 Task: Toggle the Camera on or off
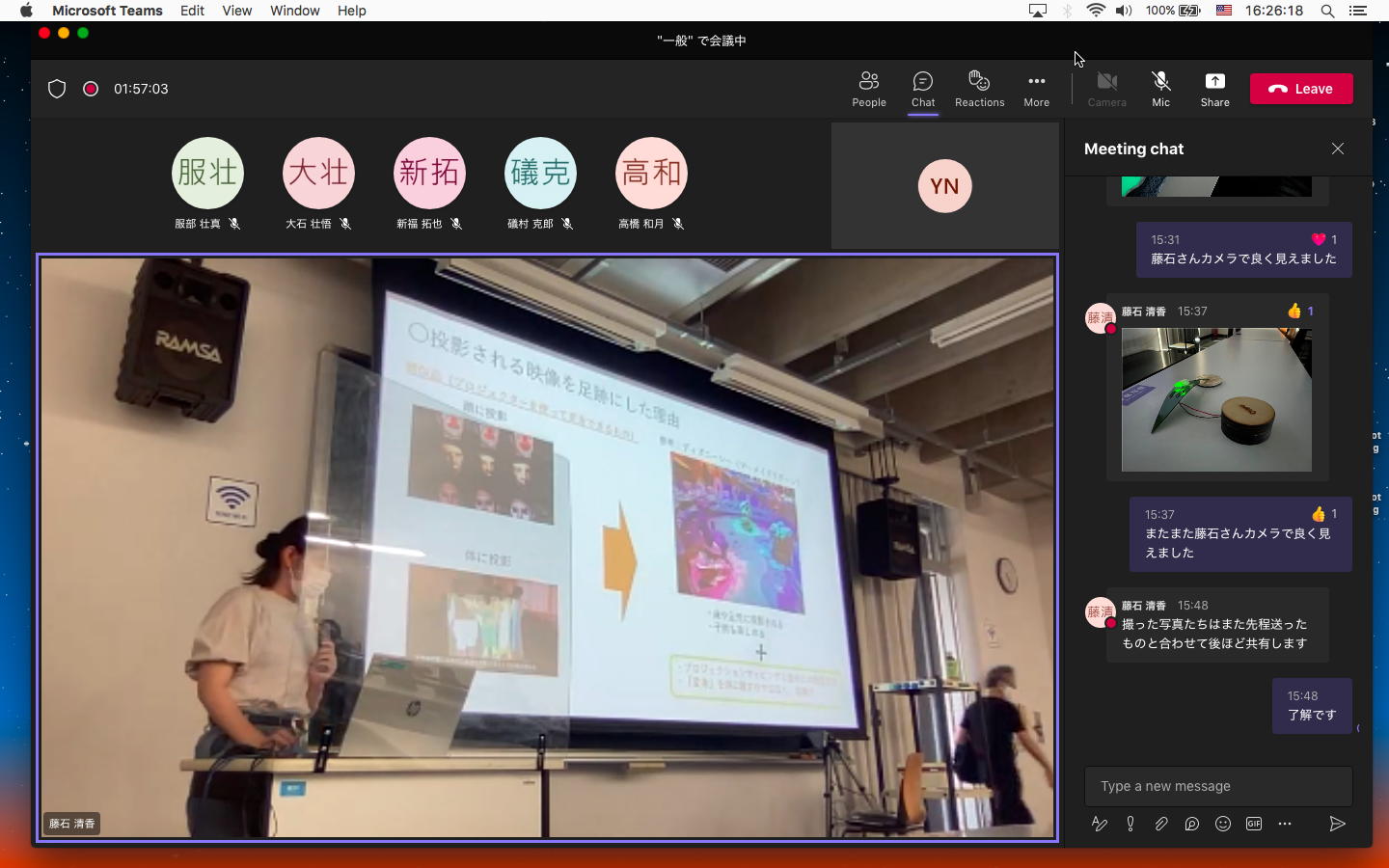pos(1106,89)
